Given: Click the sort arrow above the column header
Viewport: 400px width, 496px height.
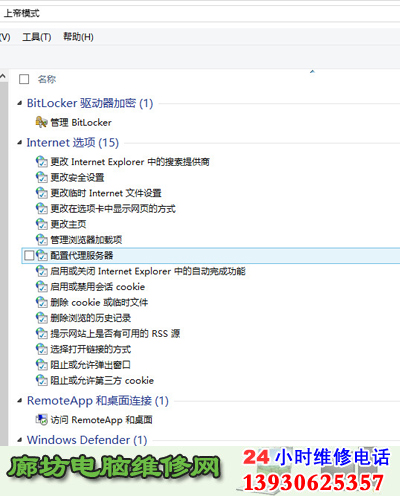Looking at the screenshot, I should [312, 72].
